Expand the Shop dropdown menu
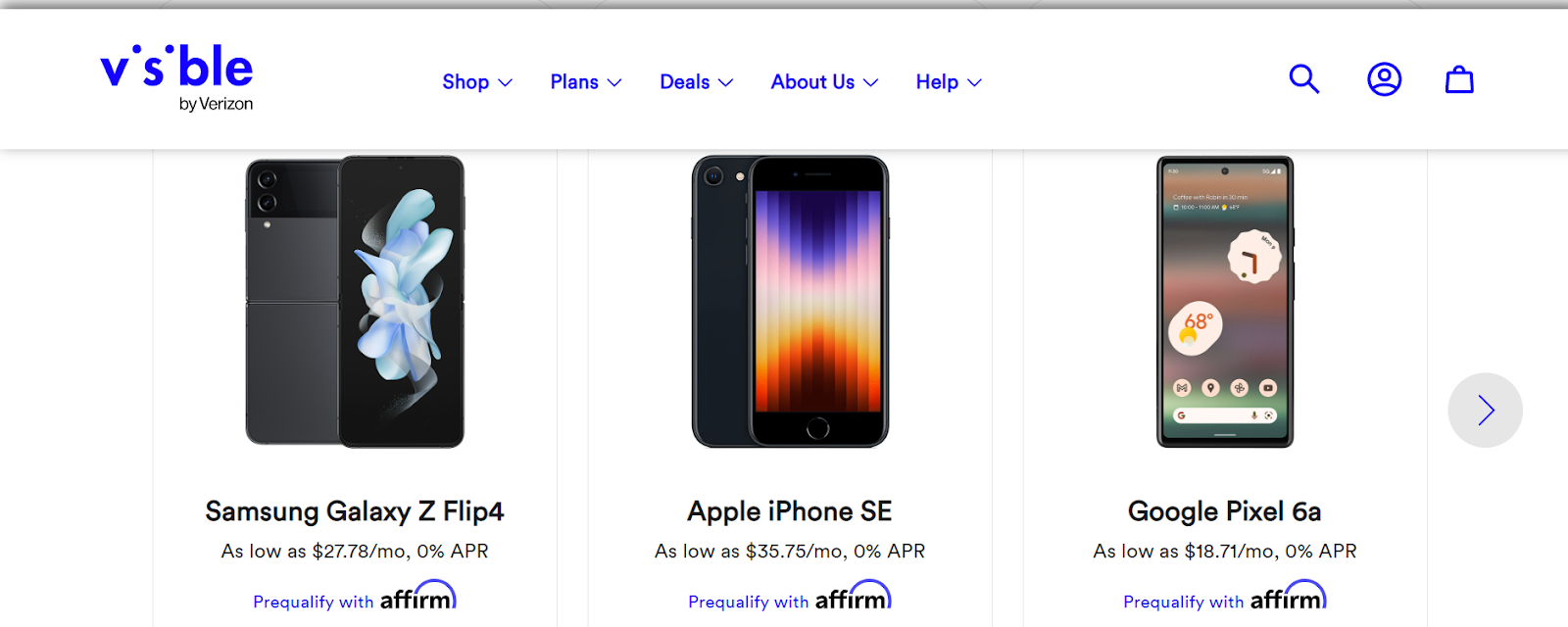 click(477, 82)
